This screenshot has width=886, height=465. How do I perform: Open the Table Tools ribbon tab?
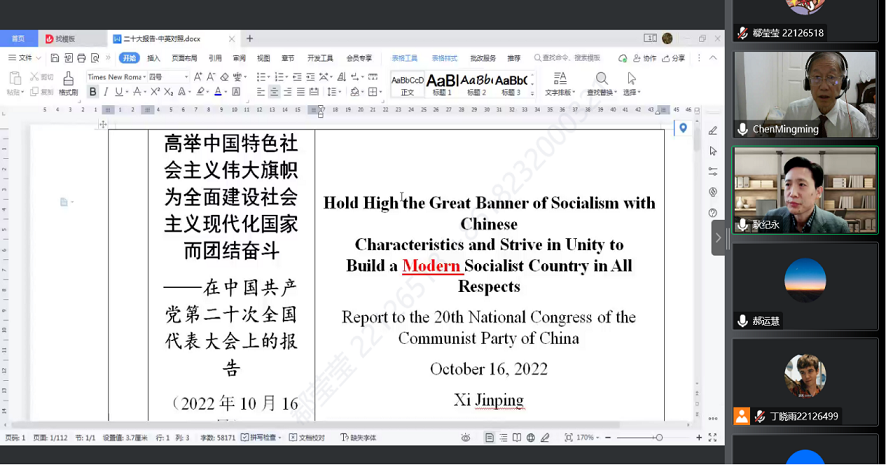(x=405, y=58)
